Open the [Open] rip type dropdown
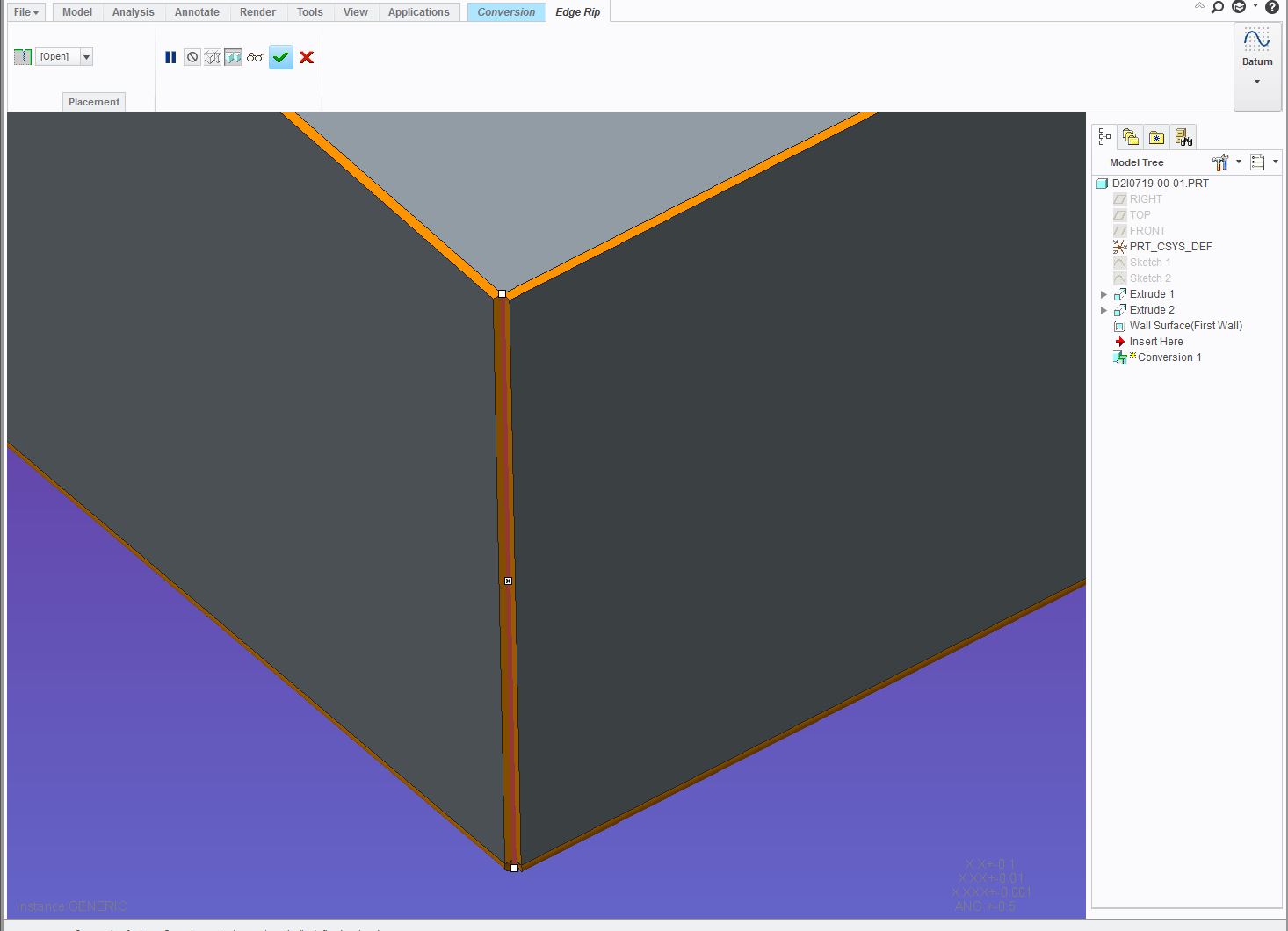1288x931 pixels. pos(86,57)
